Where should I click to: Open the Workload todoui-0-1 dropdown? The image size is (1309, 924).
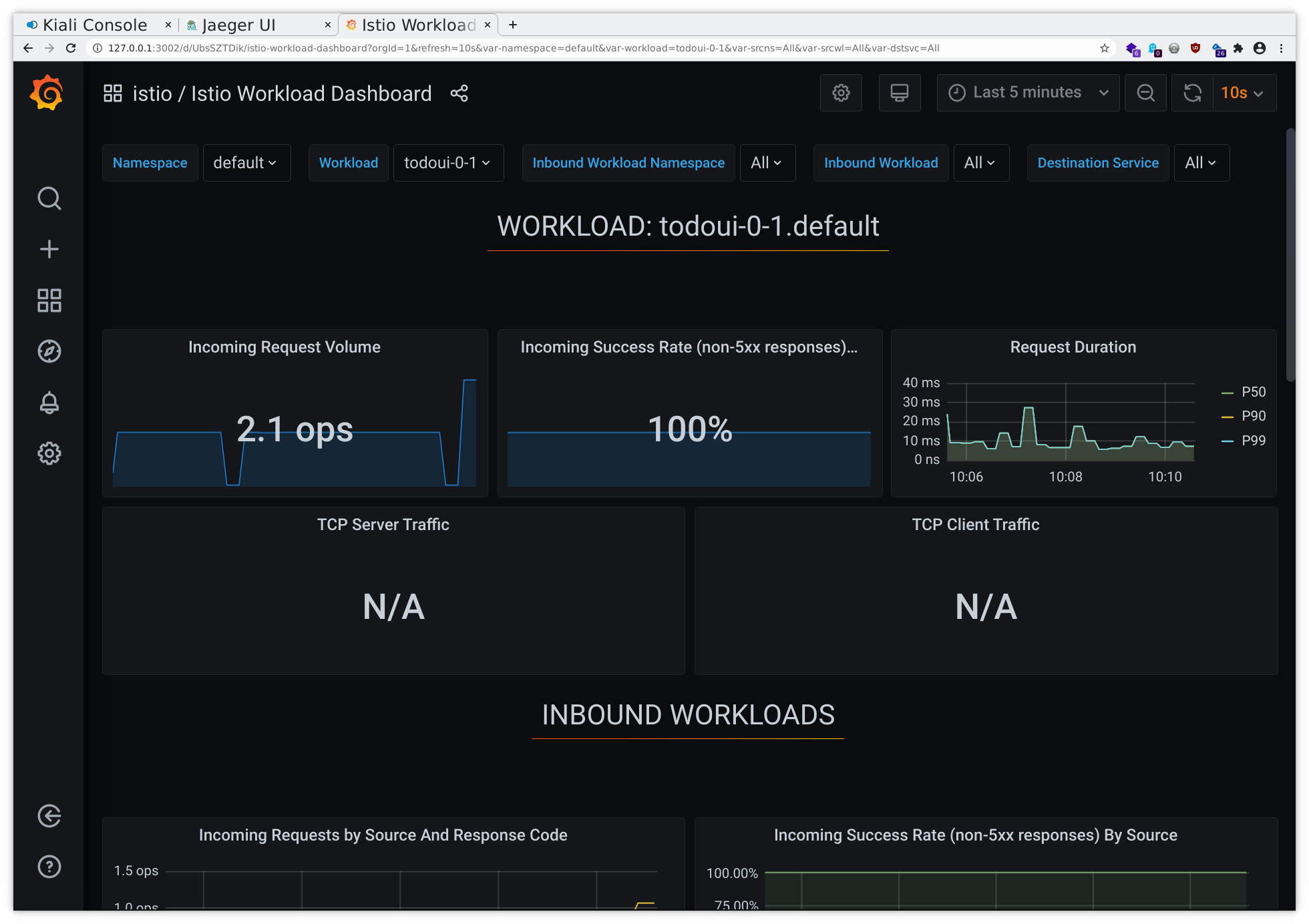click(x=447, y=163)
